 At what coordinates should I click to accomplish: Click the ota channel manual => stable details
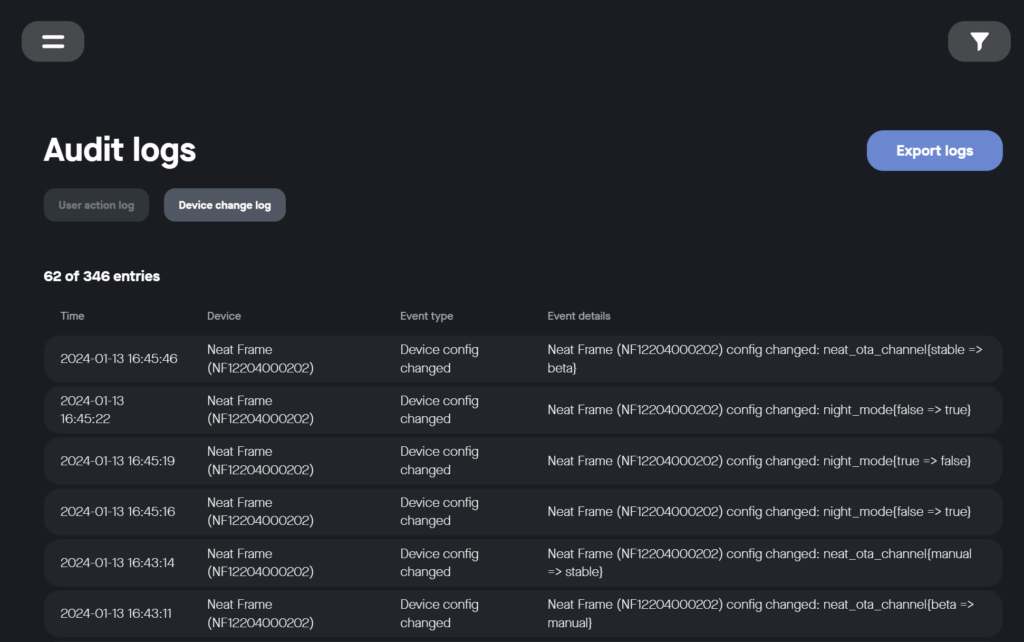760,563
